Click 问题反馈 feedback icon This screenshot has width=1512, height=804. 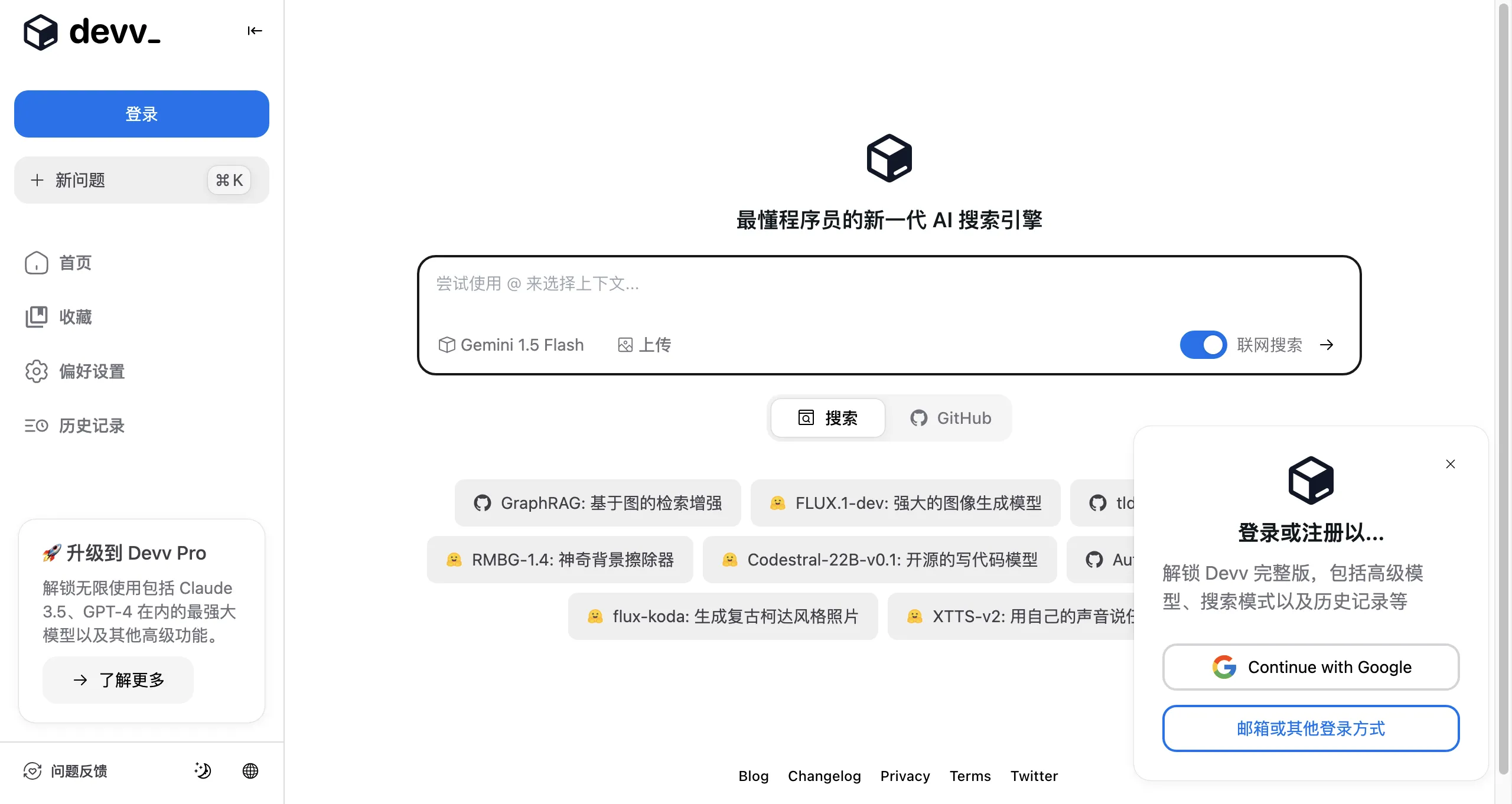(32, 771)
